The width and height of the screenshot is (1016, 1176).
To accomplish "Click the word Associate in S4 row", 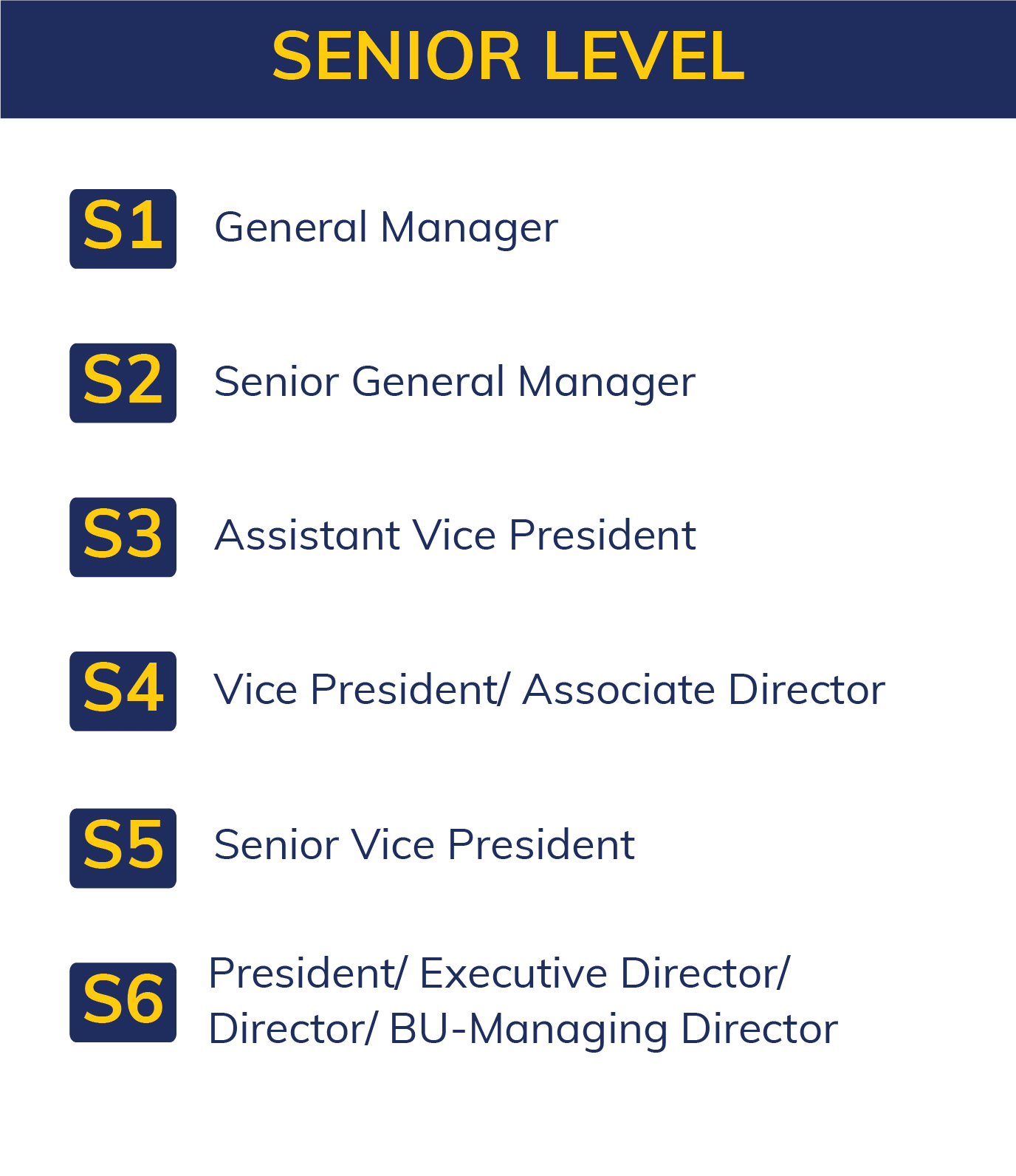I will point(619,690).
